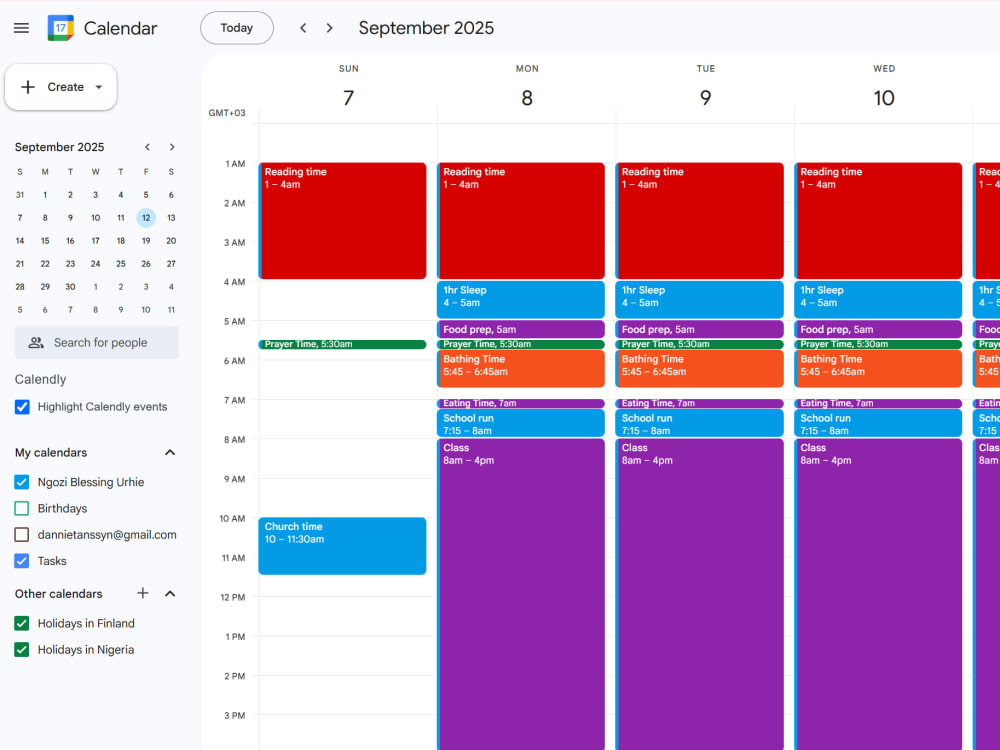1000x750 pixels.
Task: Select date 30 in mini calendar
Action: pos(70,287)
